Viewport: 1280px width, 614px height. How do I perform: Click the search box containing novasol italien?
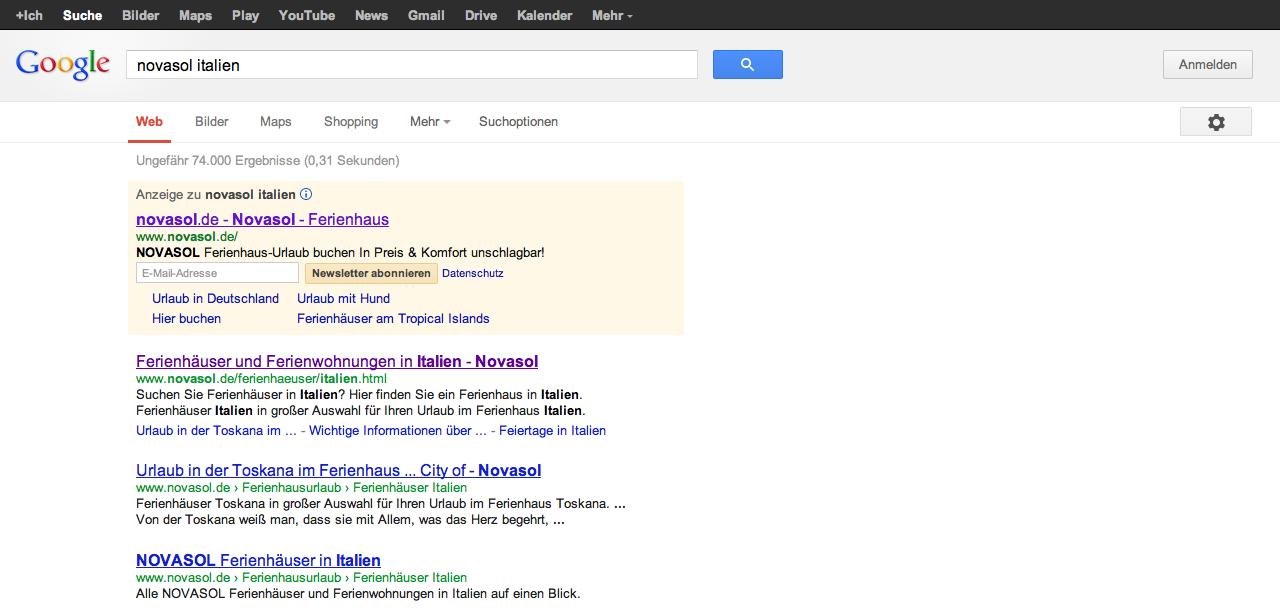(x=411, y=65)
